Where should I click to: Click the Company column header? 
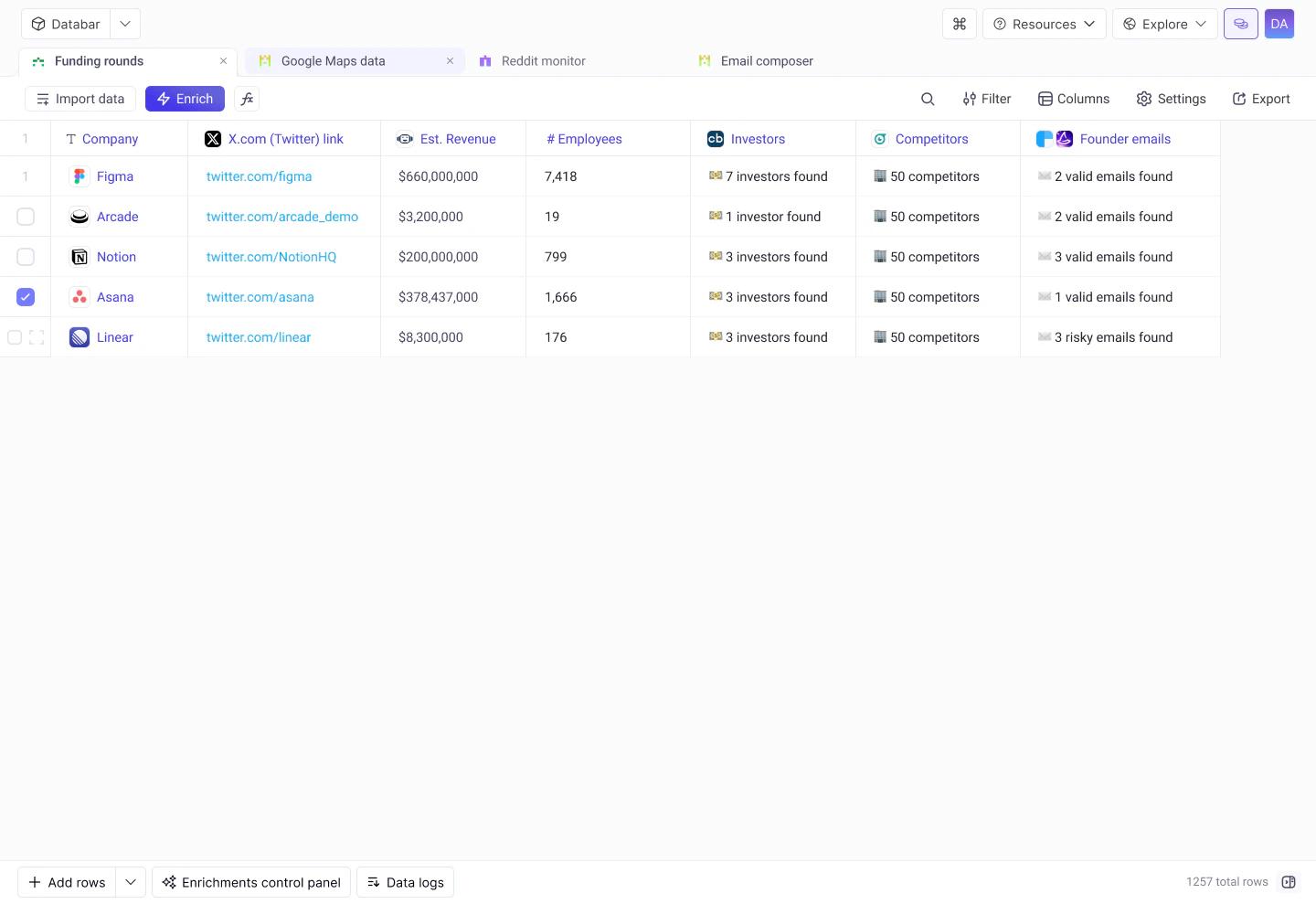pyautogui.click(x=120, y=139)
